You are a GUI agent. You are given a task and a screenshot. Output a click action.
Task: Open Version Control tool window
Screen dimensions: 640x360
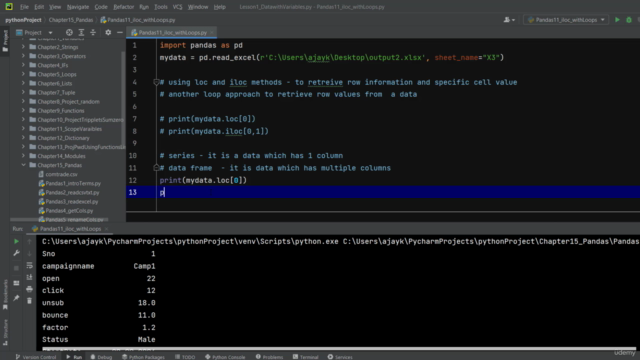click(x=36, y=357)
